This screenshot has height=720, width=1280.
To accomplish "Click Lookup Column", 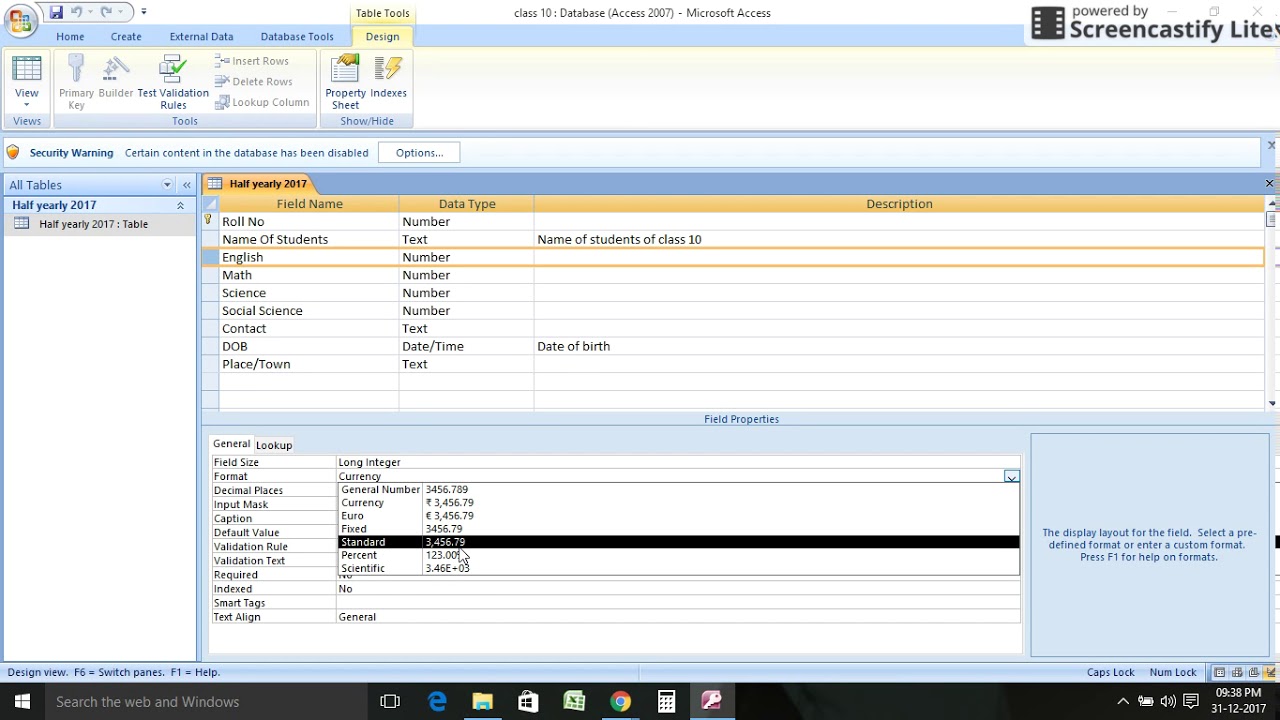I will coord(261,102).
